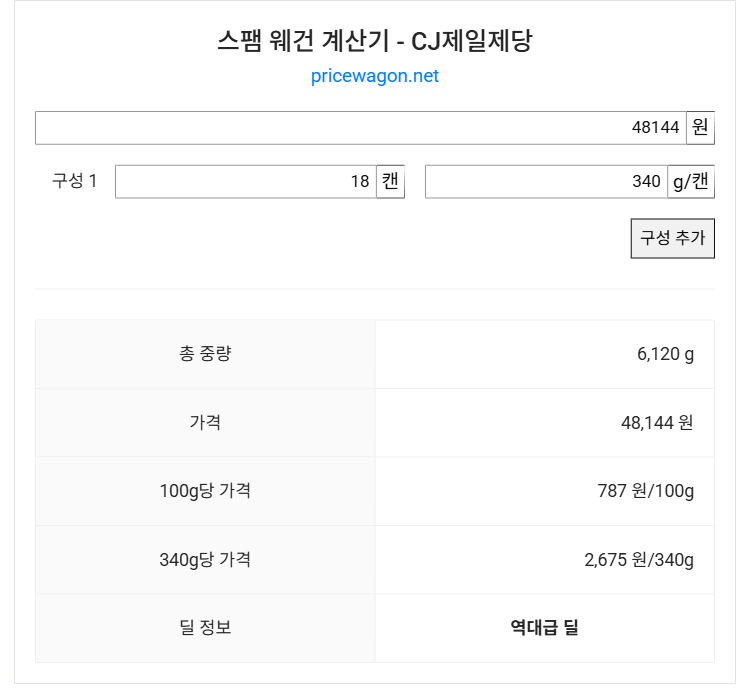Focus the can count field showing 18
Screen dimensions: 750x696
(x=245, y=182)
